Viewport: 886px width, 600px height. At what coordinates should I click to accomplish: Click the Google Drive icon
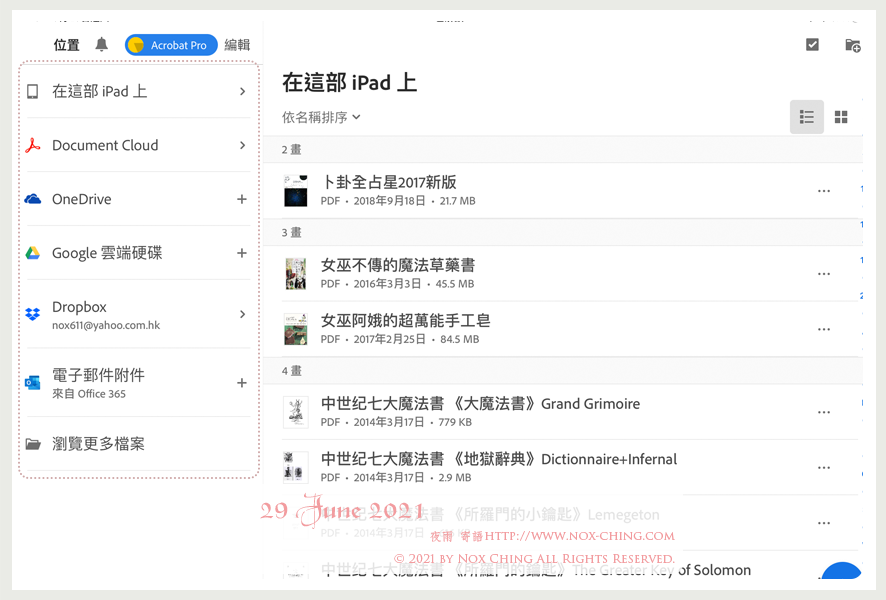33,253
